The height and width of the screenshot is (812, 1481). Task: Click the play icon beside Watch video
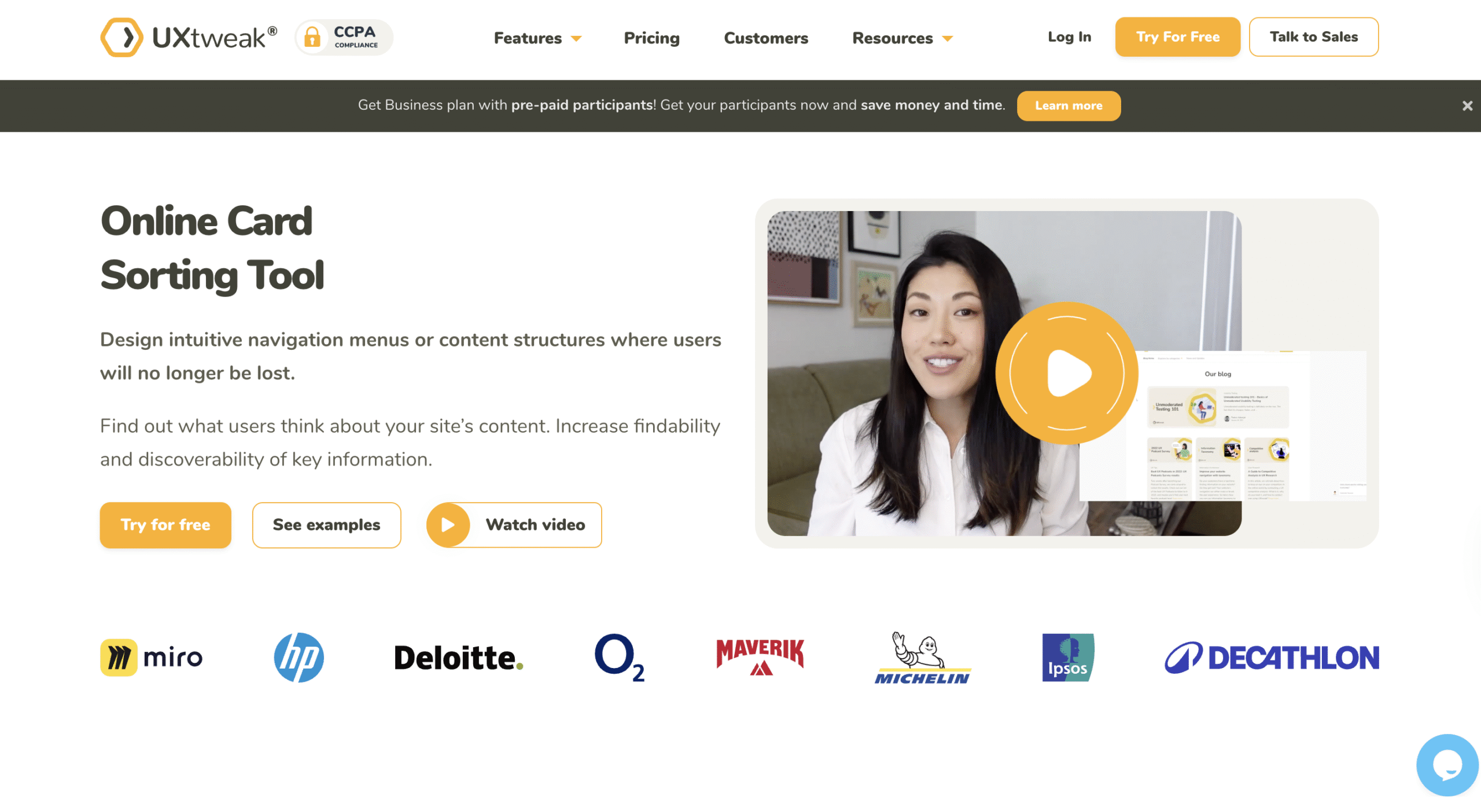click(448, 525)
